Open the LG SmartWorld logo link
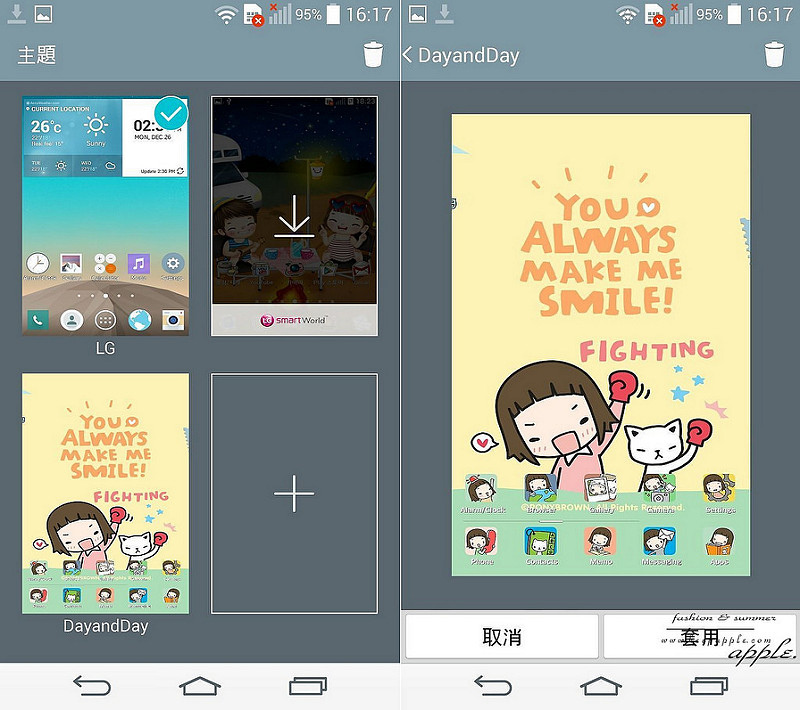Viewport: 800px width, 710px height. point(293,320)
